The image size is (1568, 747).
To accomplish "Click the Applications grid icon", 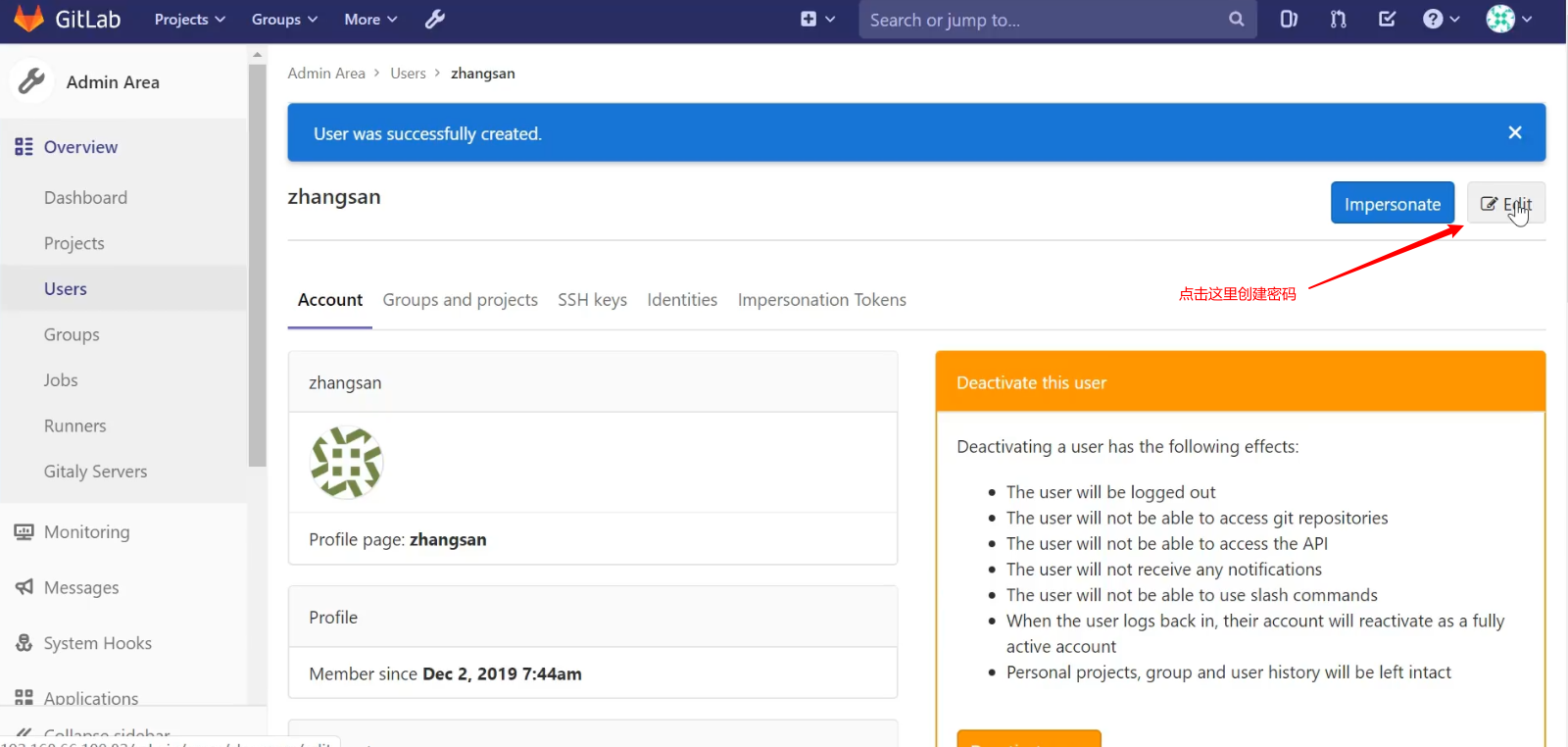I will coord(24,698).
